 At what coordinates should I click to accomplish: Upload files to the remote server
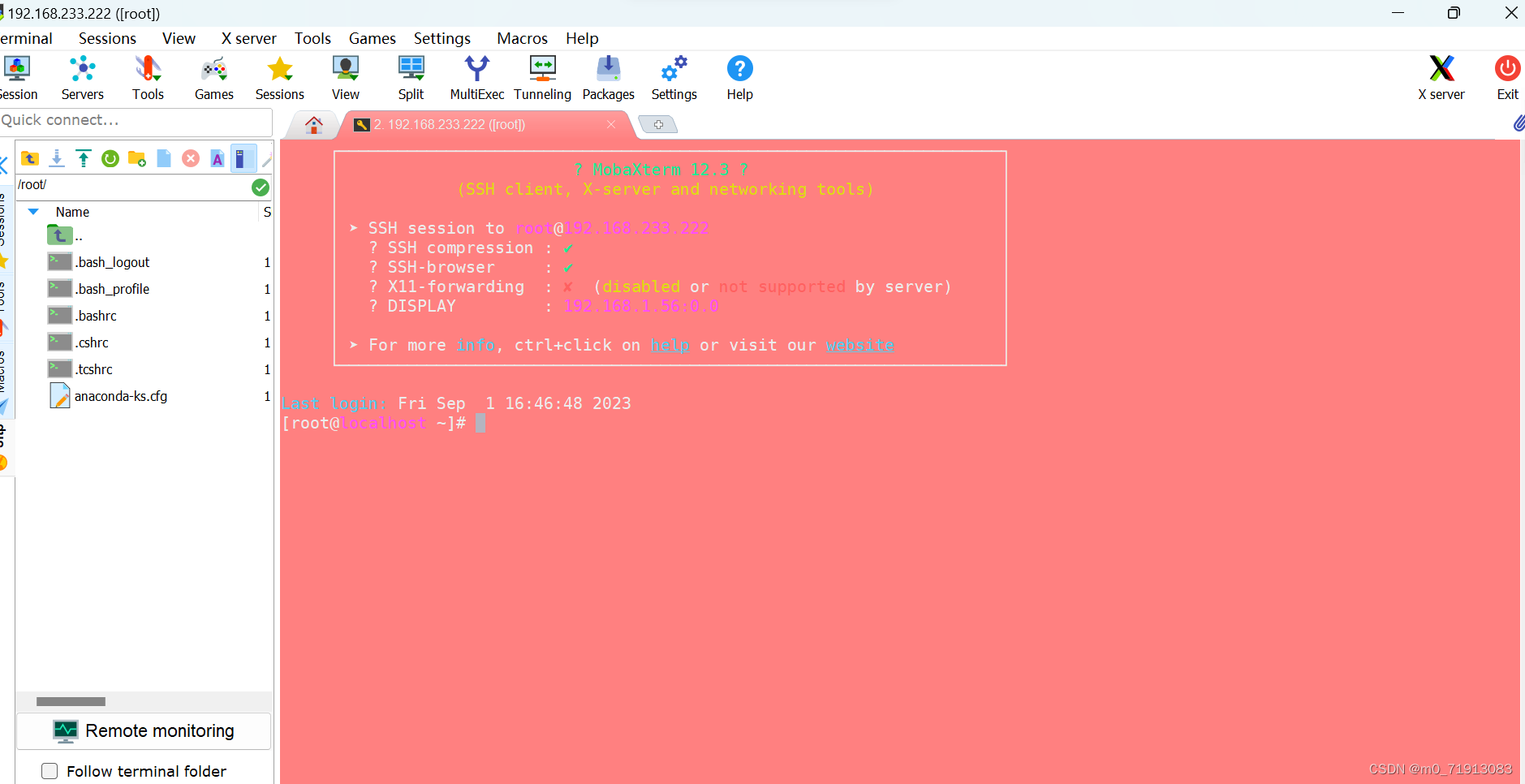click(x=84, y=158)
